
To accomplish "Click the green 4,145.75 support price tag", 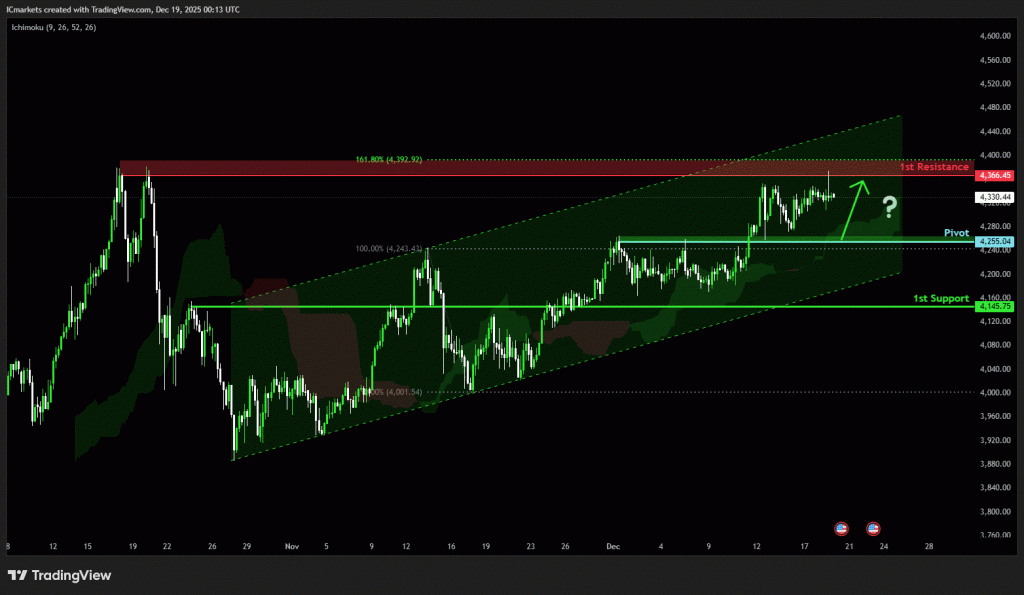I will pyautogui.click(x=995, y=307).
